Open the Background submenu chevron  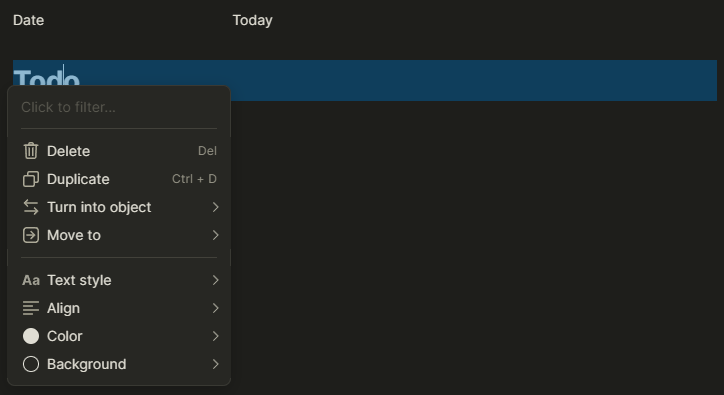click(x=215, y=365)
